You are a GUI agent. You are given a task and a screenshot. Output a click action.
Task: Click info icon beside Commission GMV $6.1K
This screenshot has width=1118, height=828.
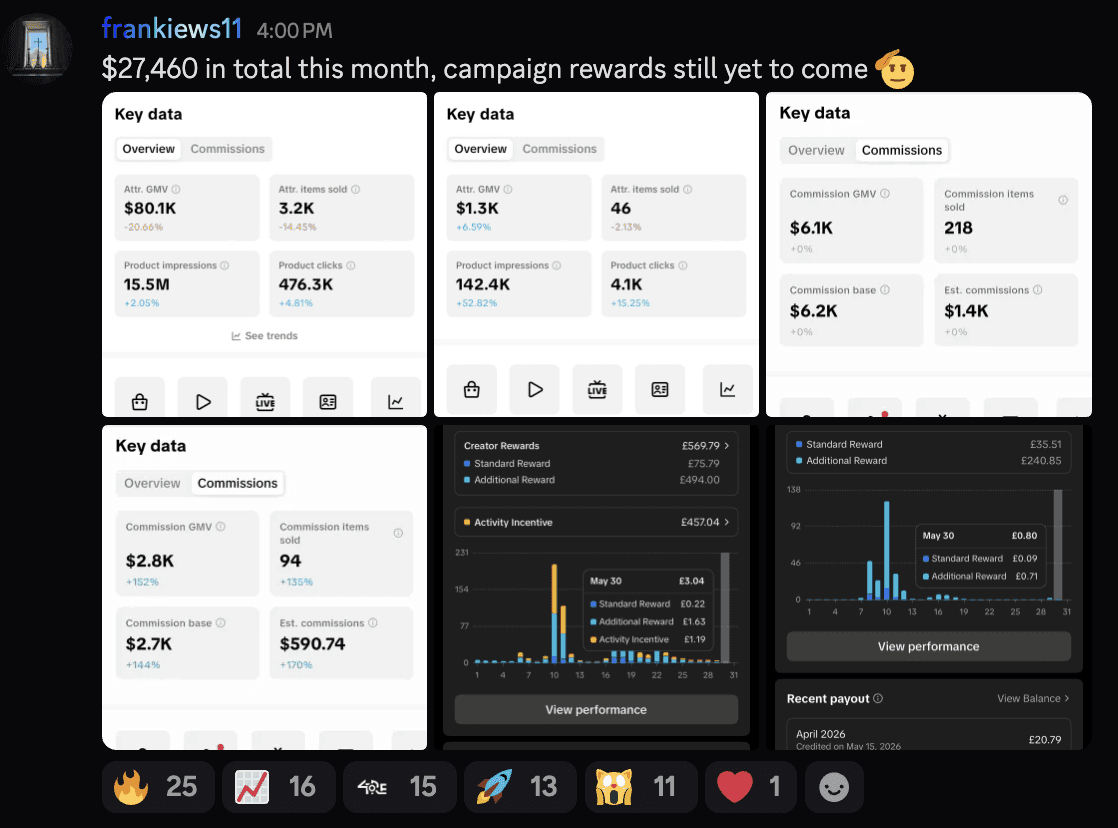[885, 193]
